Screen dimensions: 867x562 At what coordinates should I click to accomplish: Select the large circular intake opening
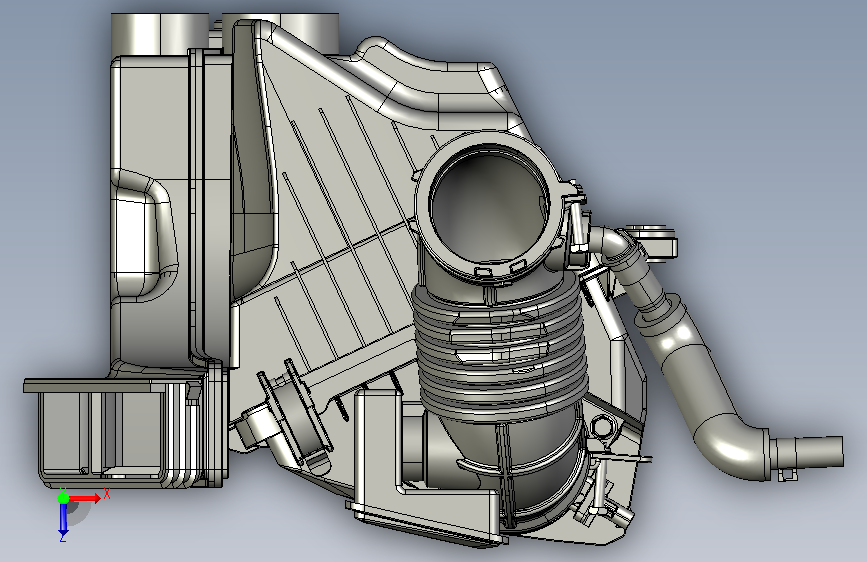tap(490, 205)
